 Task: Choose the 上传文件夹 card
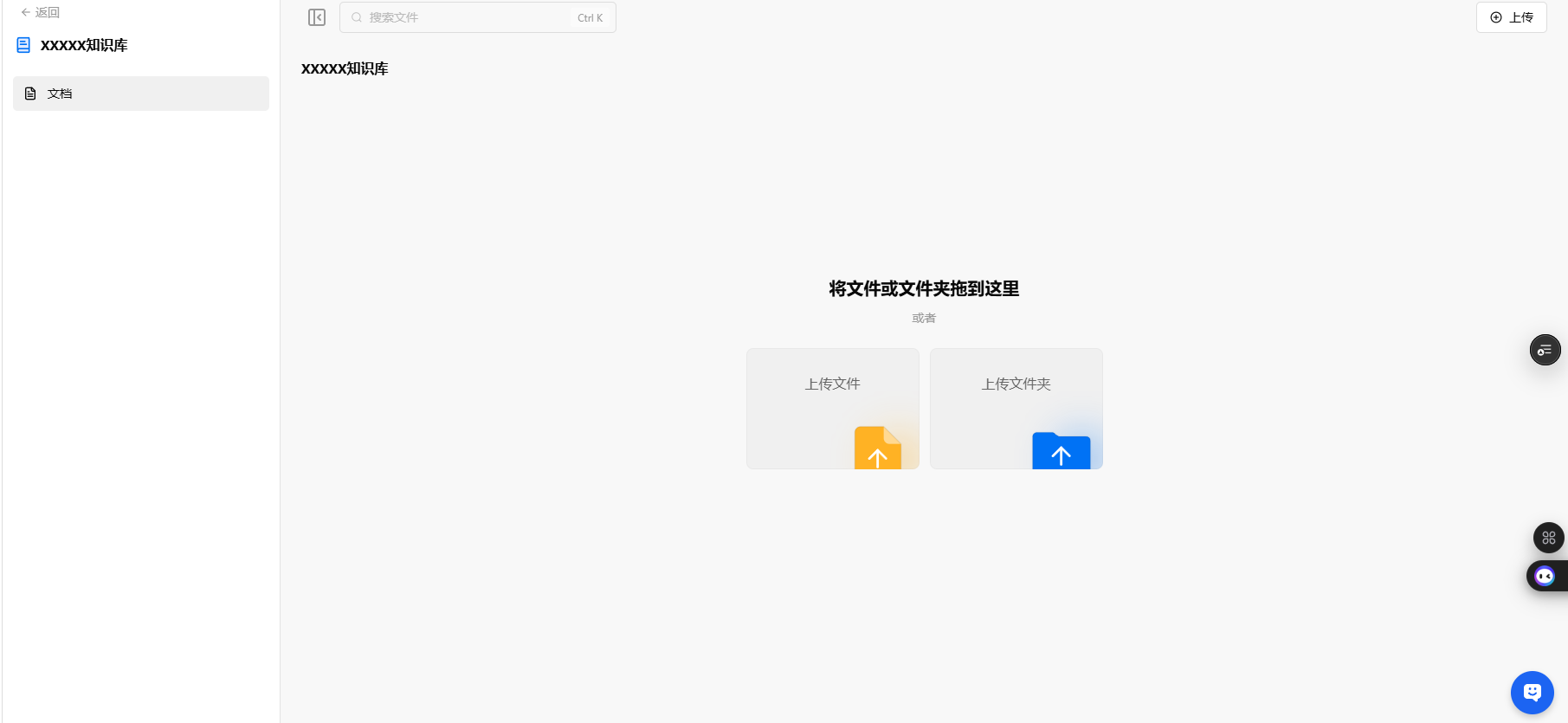click(x=1016, y=408)
